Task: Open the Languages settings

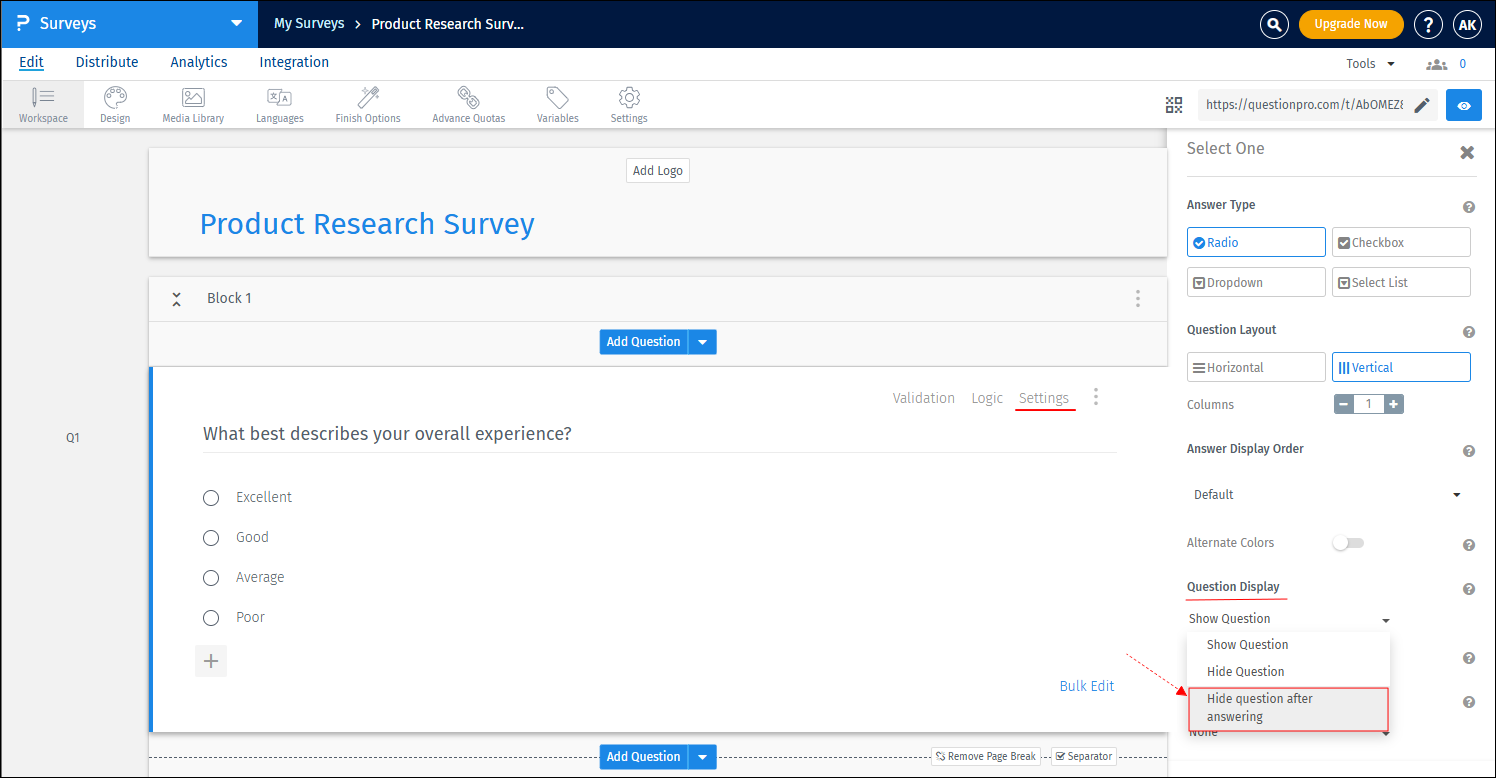Action: [279, 103]
